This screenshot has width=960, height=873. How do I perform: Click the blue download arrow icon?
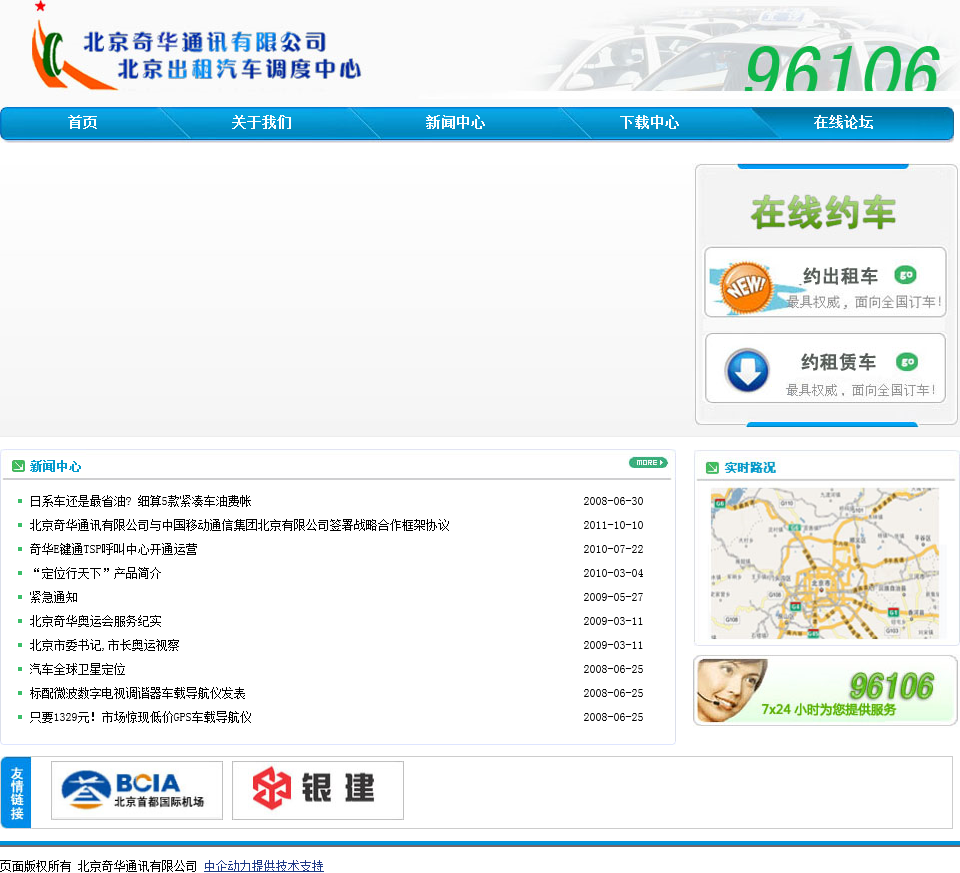tap(747, 370)
